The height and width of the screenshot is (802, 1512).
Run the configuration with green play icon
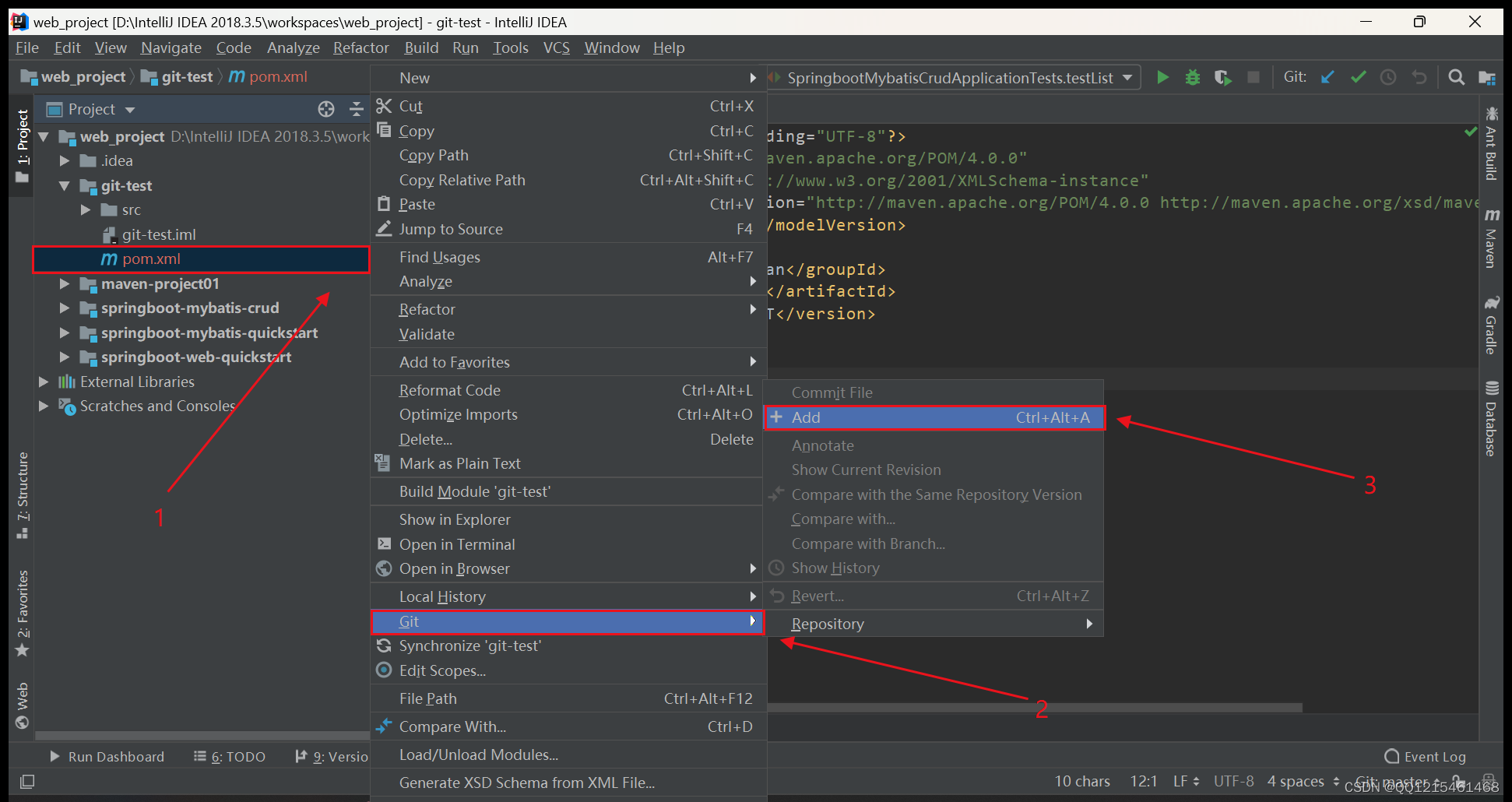click(1162, 77)
